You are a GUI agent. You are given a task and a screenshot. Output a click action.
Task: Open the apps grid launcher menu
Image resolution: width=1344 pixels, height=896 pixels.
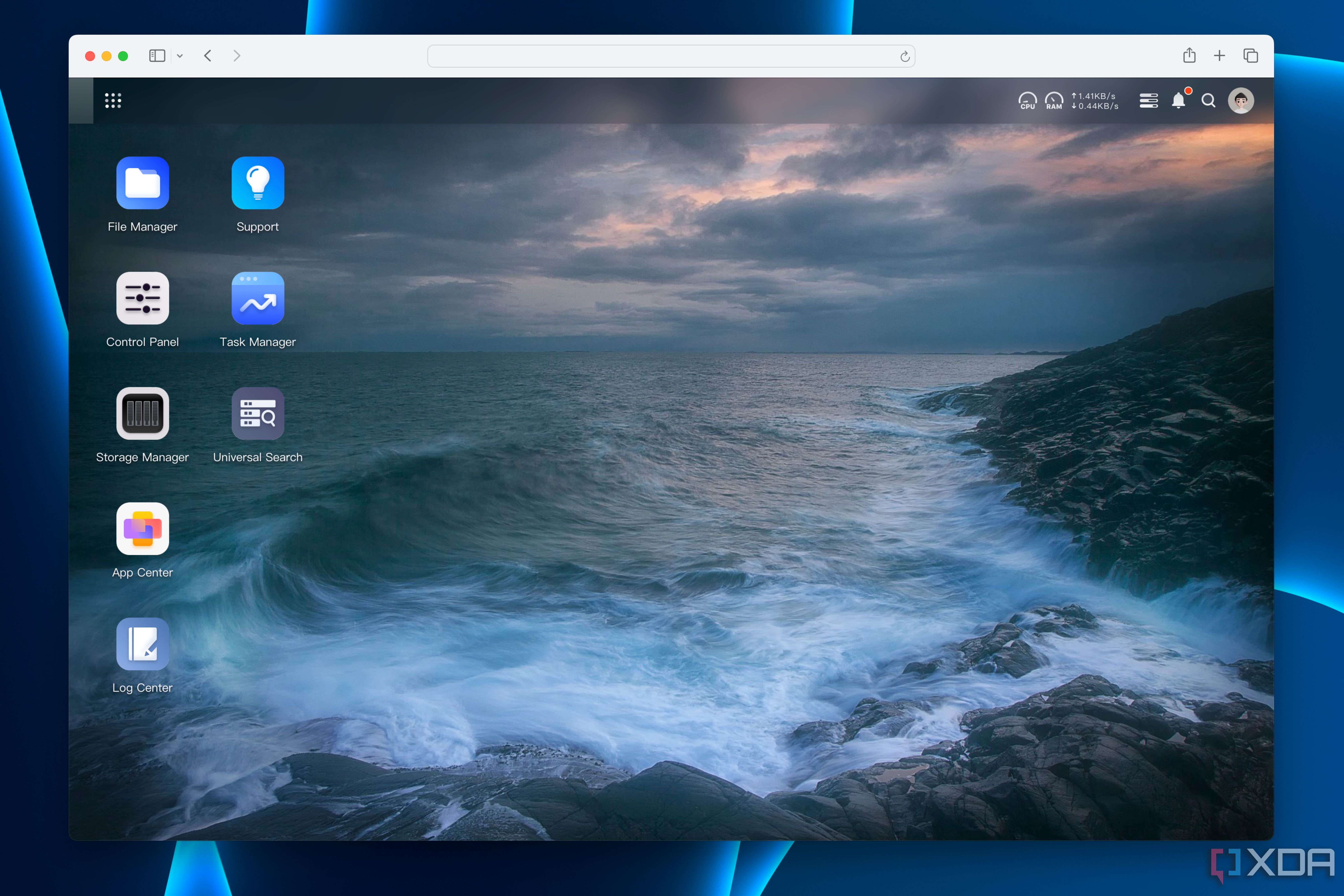coord(113,101)
